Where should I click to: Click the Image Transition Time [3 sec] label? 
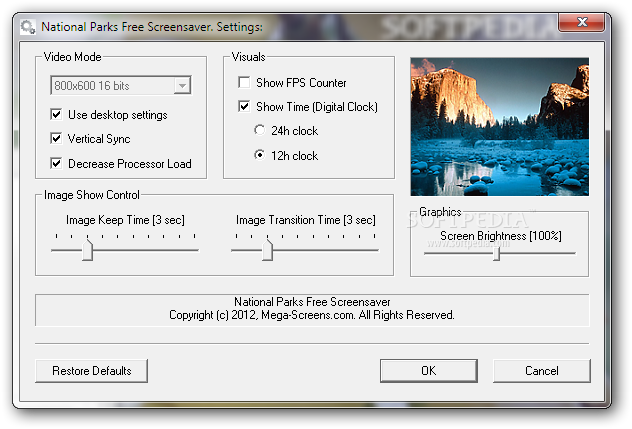(306, 220)
